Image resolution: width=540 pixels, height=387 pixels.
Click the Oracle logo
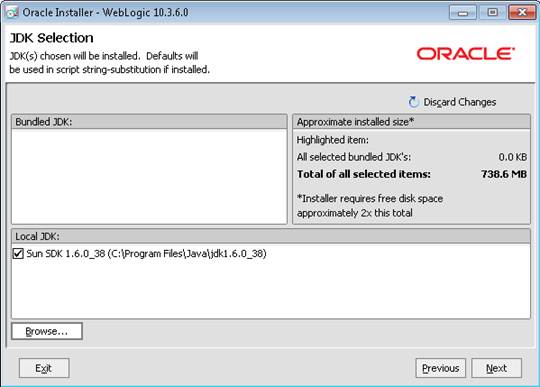point(466,54)
